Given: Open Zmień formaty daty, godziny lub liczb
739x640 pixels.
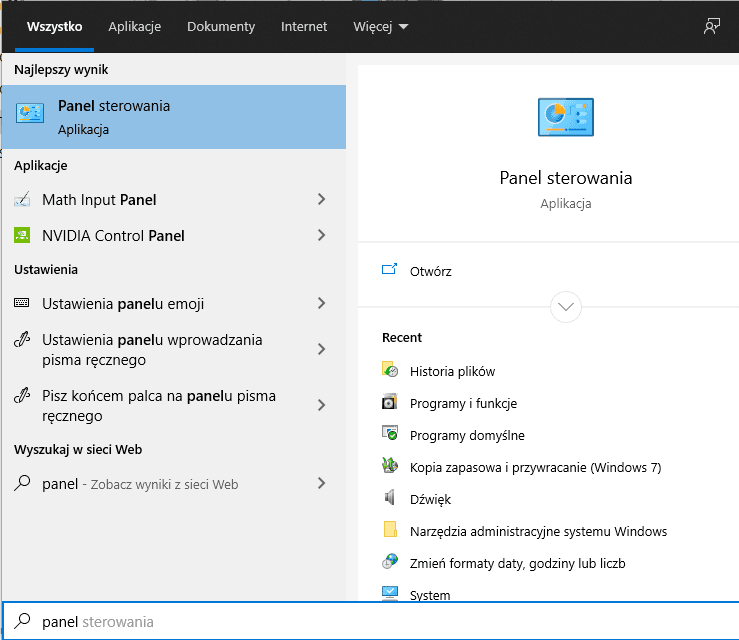Looking at the screenshot, I should (517, 563).
